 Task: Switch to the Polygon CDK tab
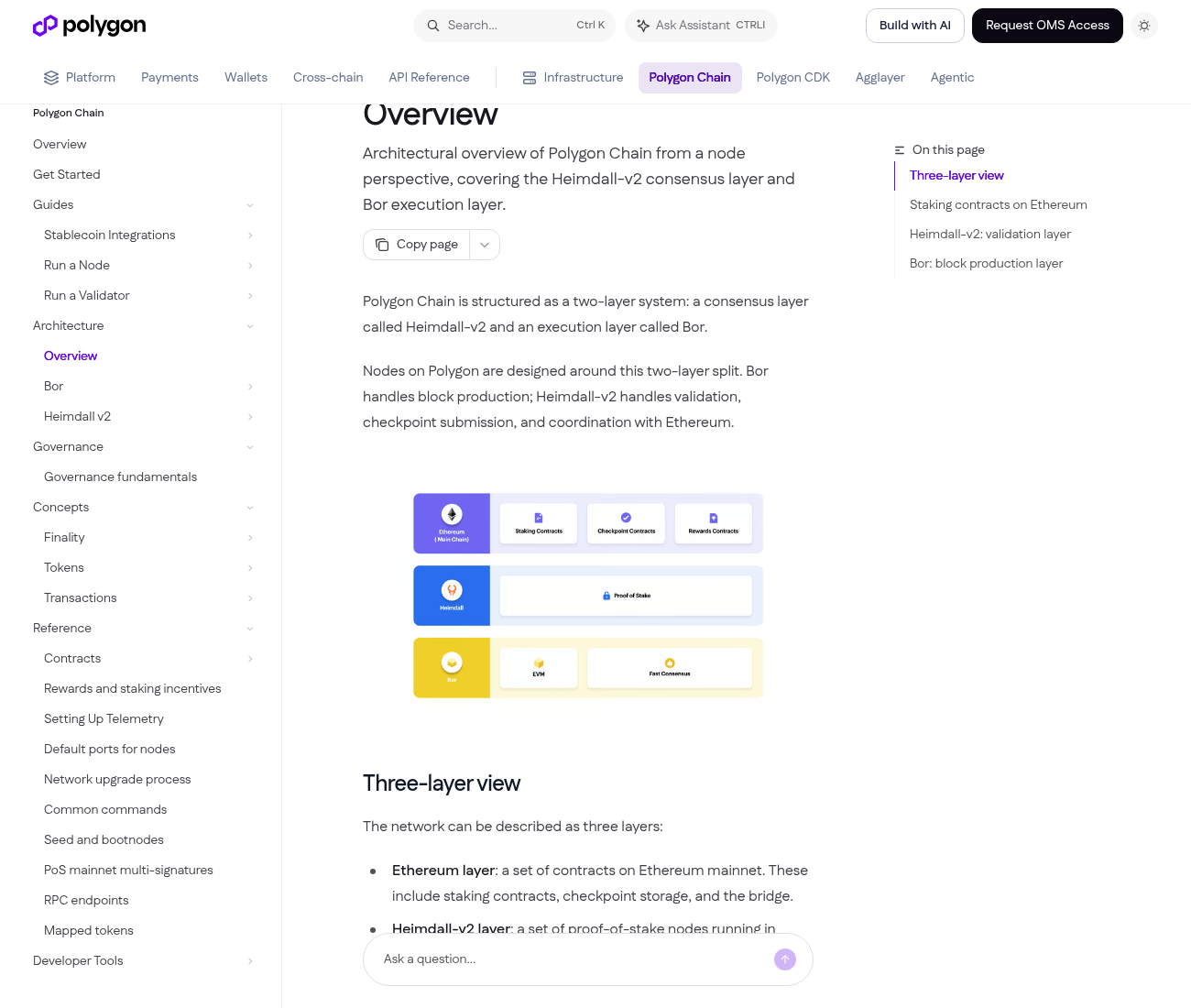(x=793, y=78)
